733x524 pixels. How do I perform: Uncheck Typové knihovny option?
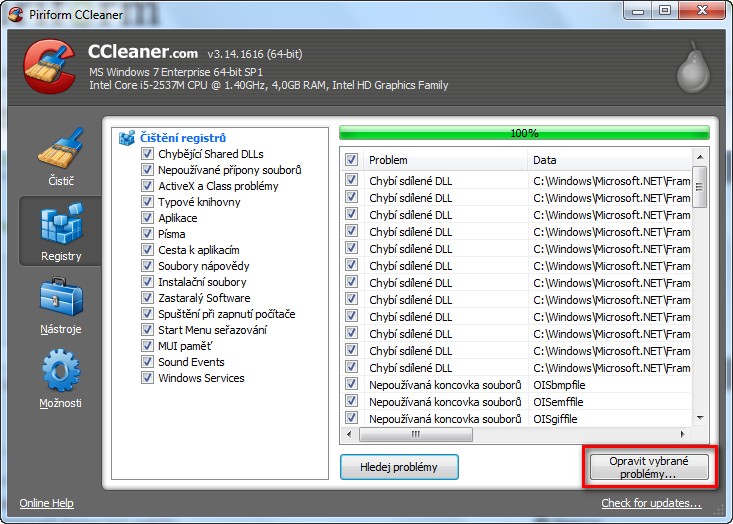click(147, 201)
